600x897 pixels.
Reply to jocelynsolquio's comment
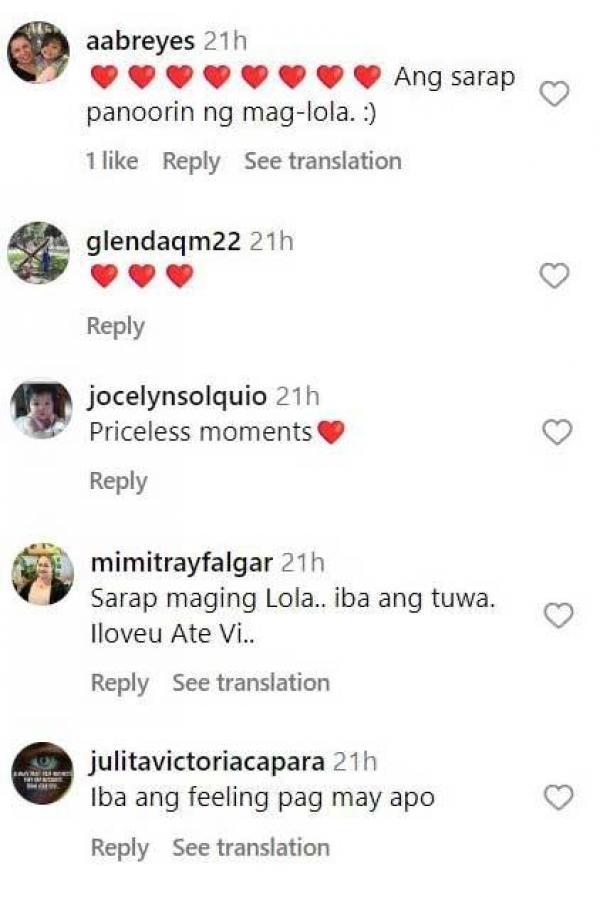coord(118,481)
